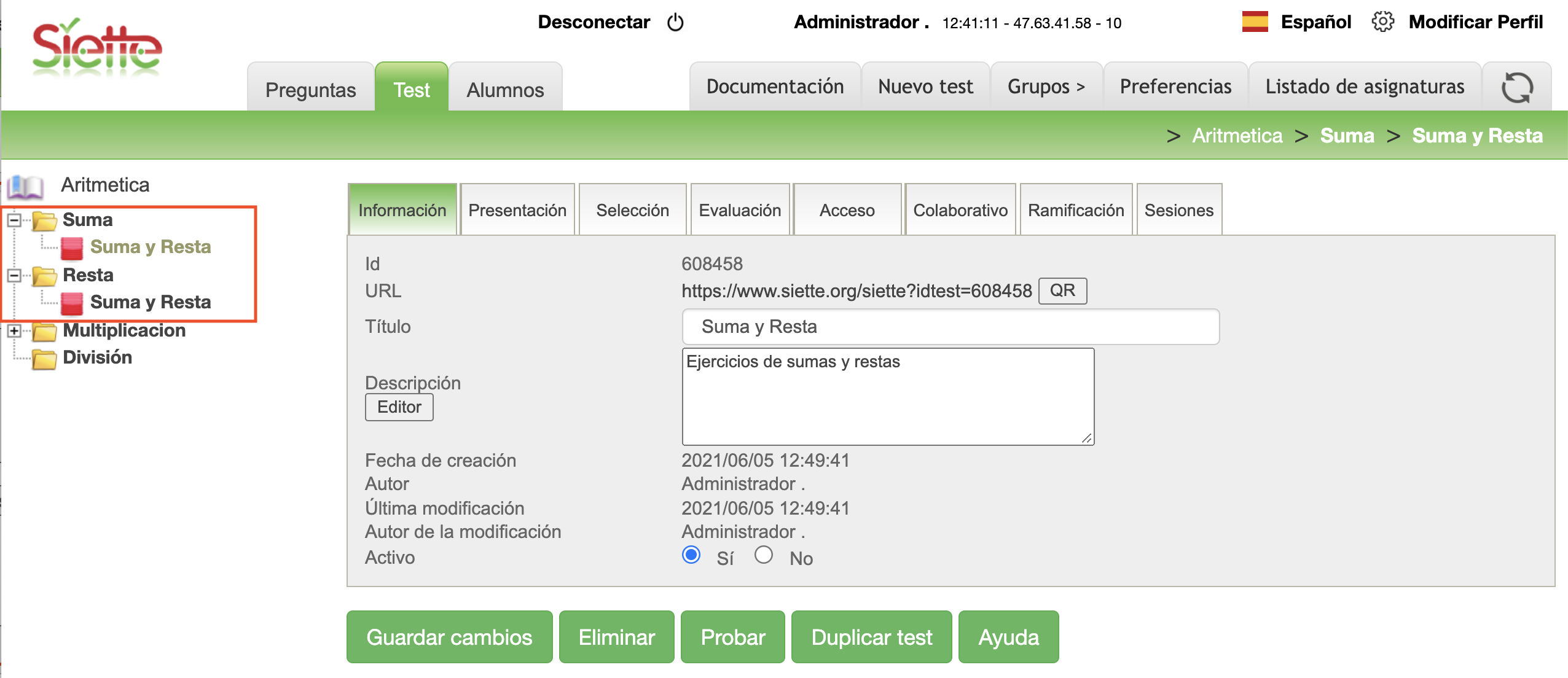The width and height of the screenshot is (1568, 678).
Task: Select the Sí radio button for Activo
Action: (x=691, y=555)
